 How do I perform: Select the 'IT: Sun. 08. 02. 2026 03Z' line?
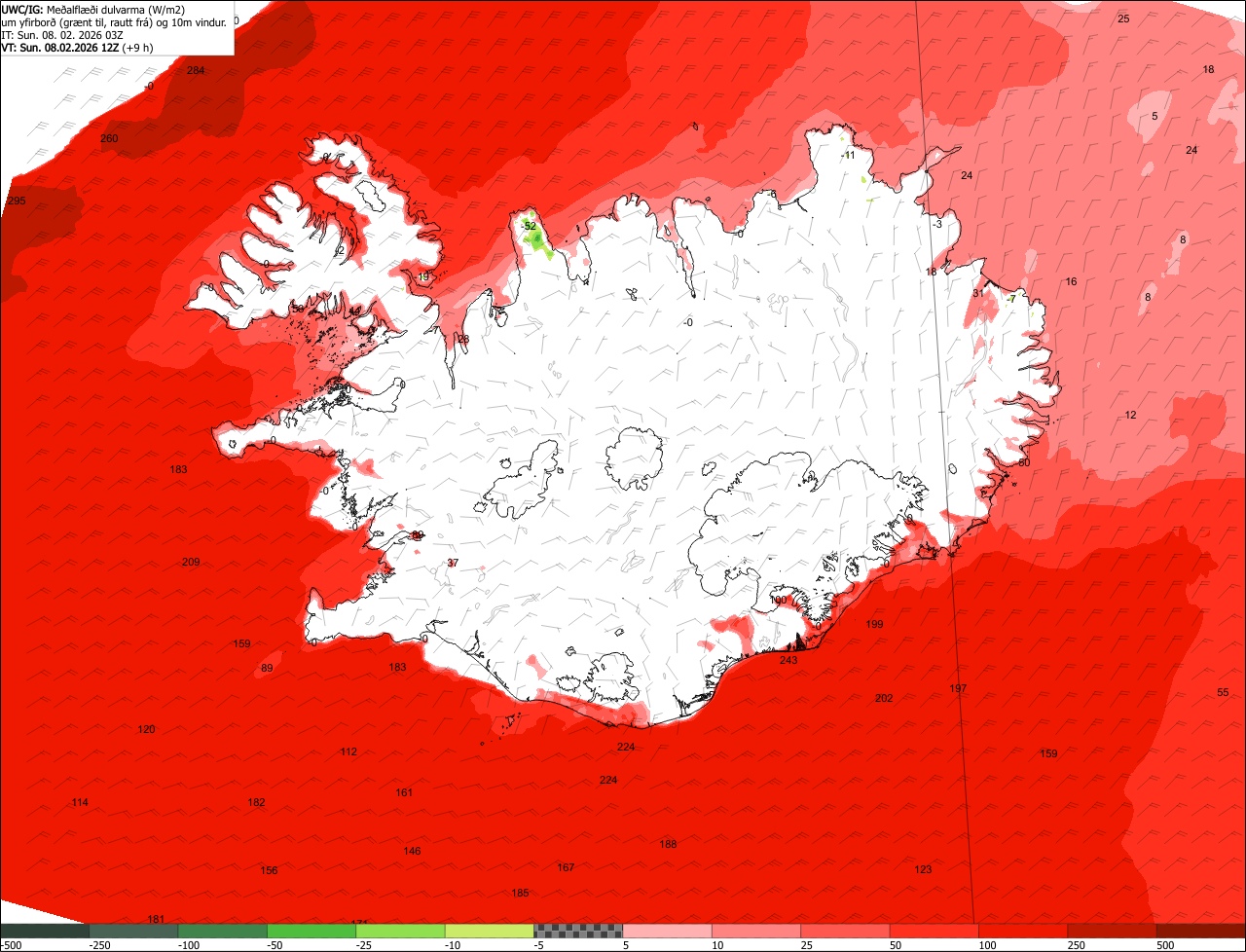tap(62, 35)
